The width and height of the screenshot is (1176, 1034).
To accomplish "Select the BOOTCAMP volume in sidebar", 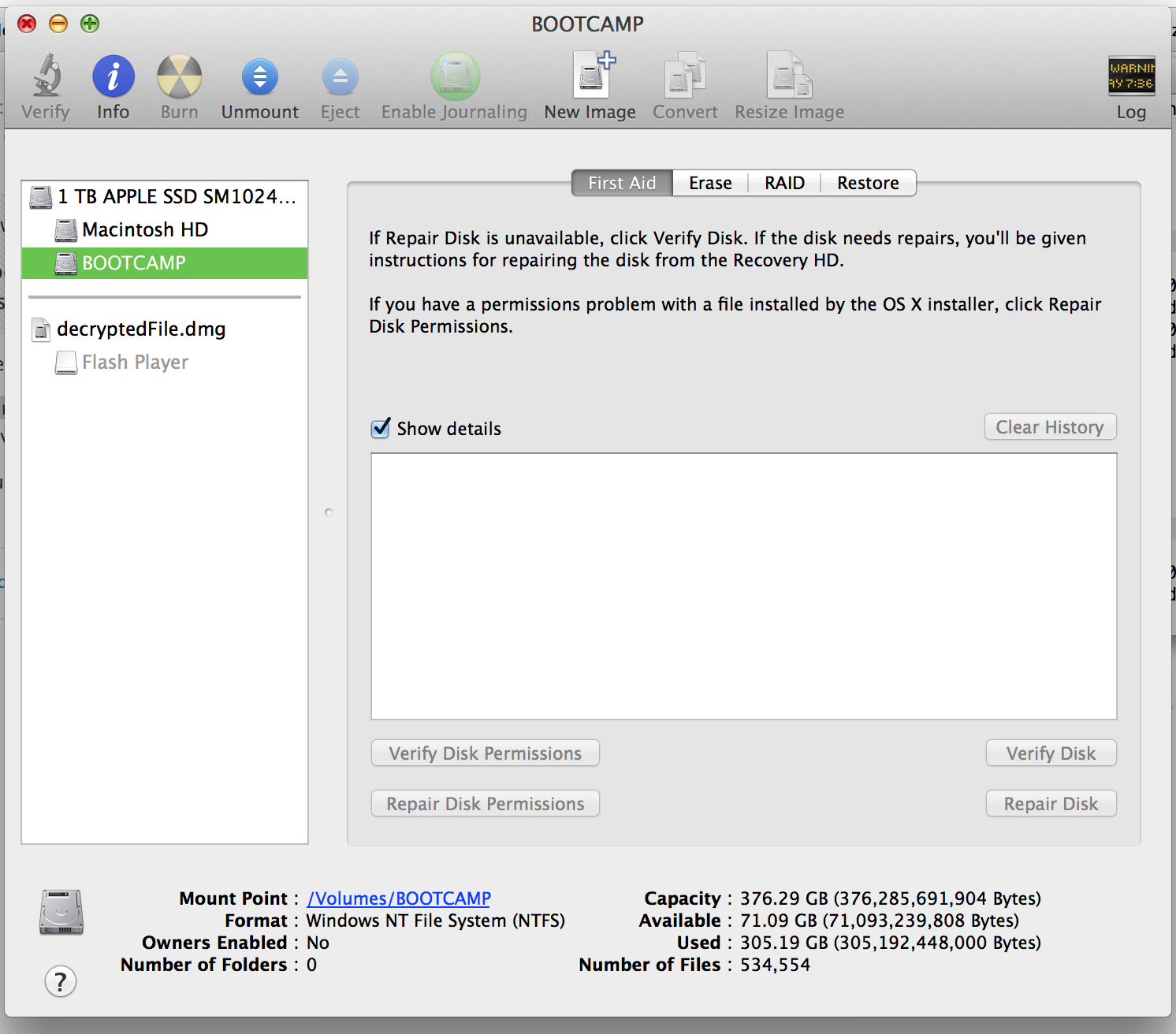I will pos(165,262).
